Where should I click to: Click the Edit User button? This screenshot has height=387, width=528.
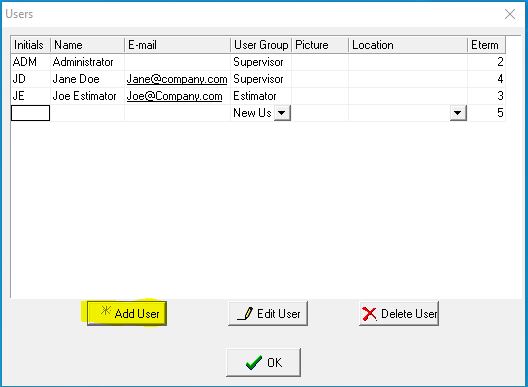(268, 313)
